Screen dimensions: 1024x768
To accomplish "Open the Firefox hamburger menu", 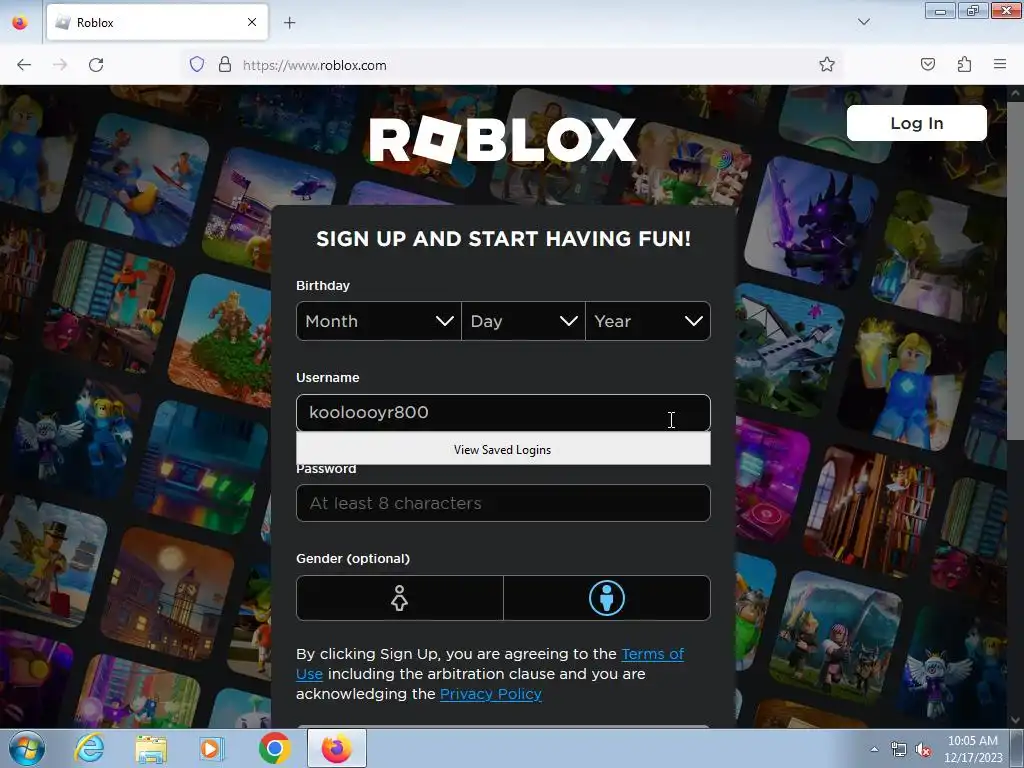I will [x=1000, y=64].
